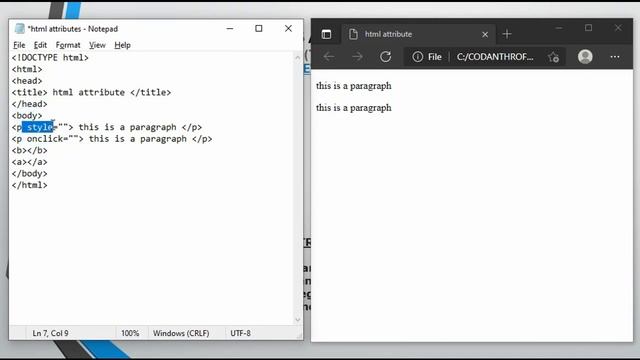Click the 100% zoom status entry
The height and width of the screenshot is (360, 640).
(x=130, y=333)
